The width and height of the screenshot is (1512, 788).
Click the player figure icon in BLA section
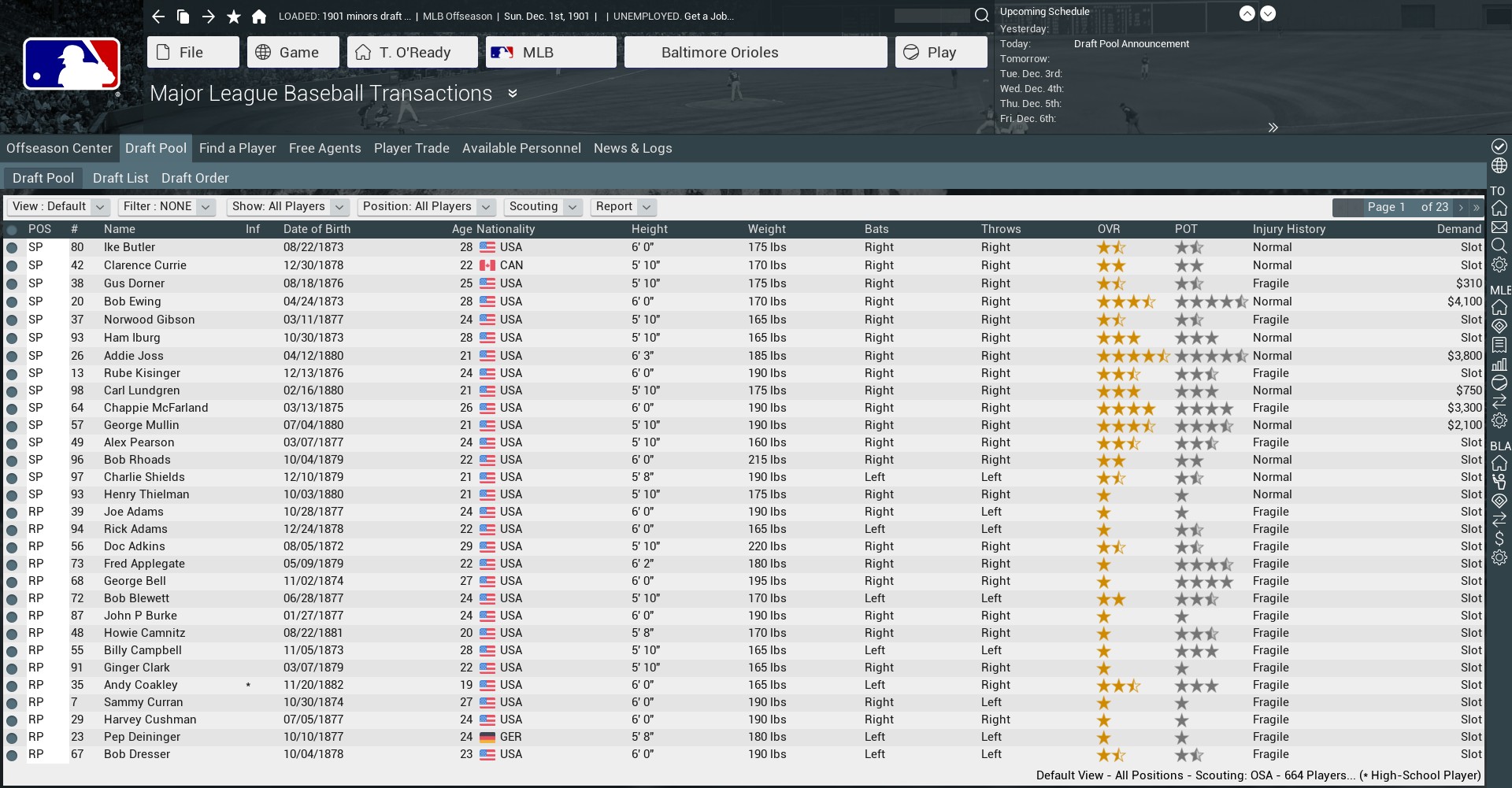pos(1499,482)
